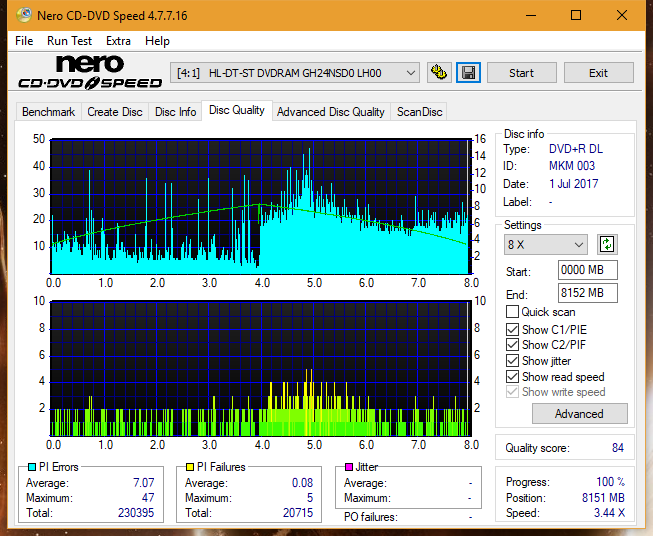Click the refresh speed settings icon

pyautogui.click(x=607, y=244)
